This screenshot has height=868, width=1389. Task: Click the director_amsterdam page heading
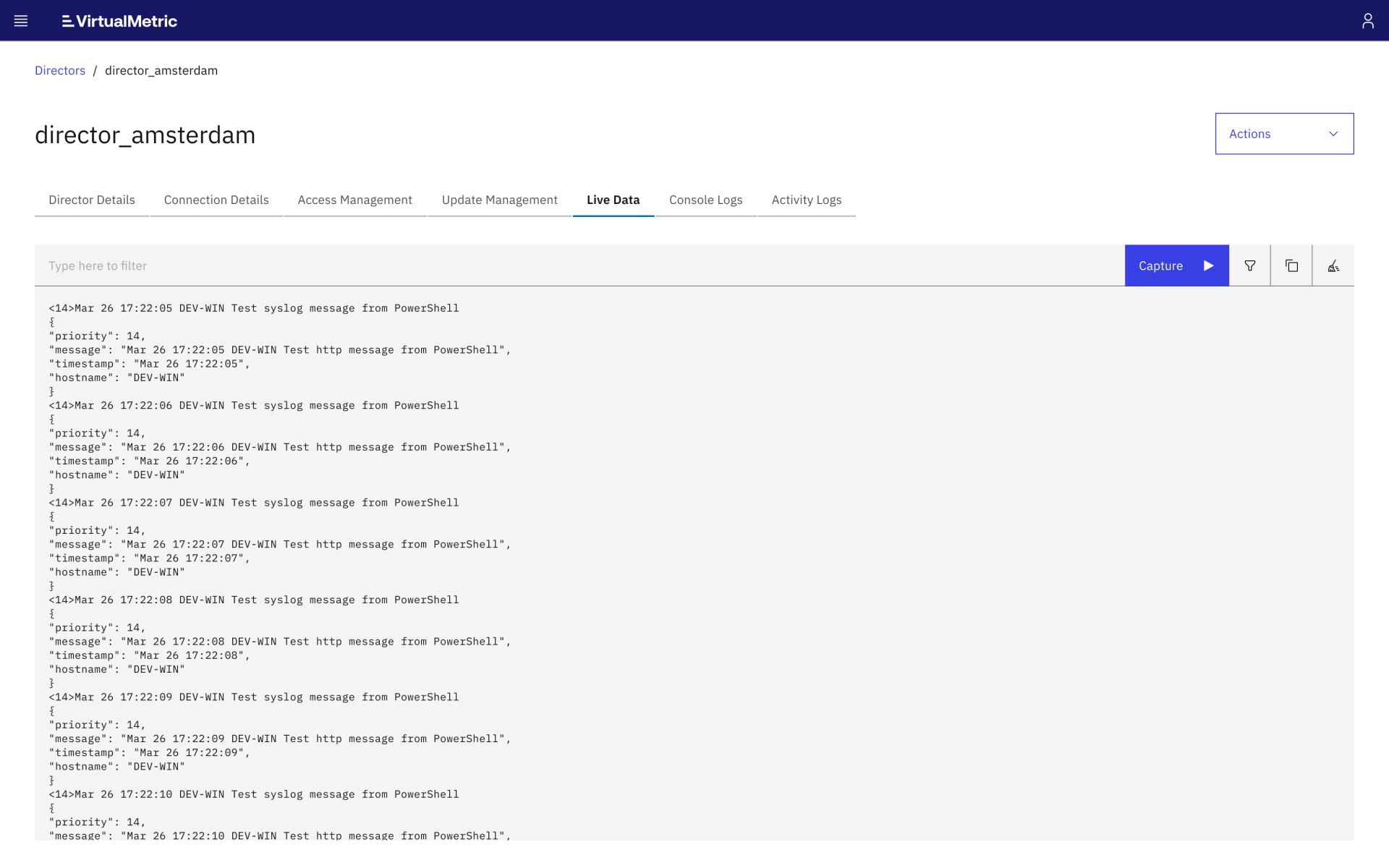tap(145, 135)
